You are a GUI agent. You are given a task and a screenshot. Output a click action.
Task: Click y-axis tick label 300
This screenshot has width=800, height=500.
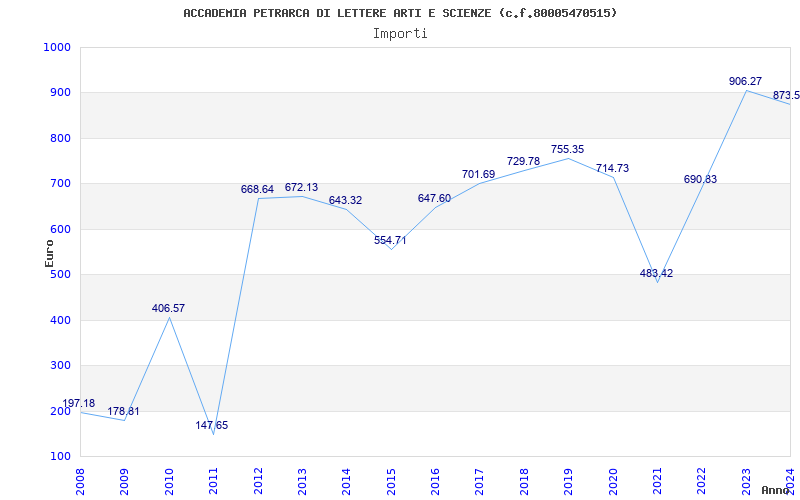pyautogui.click(x=60, y=366)
